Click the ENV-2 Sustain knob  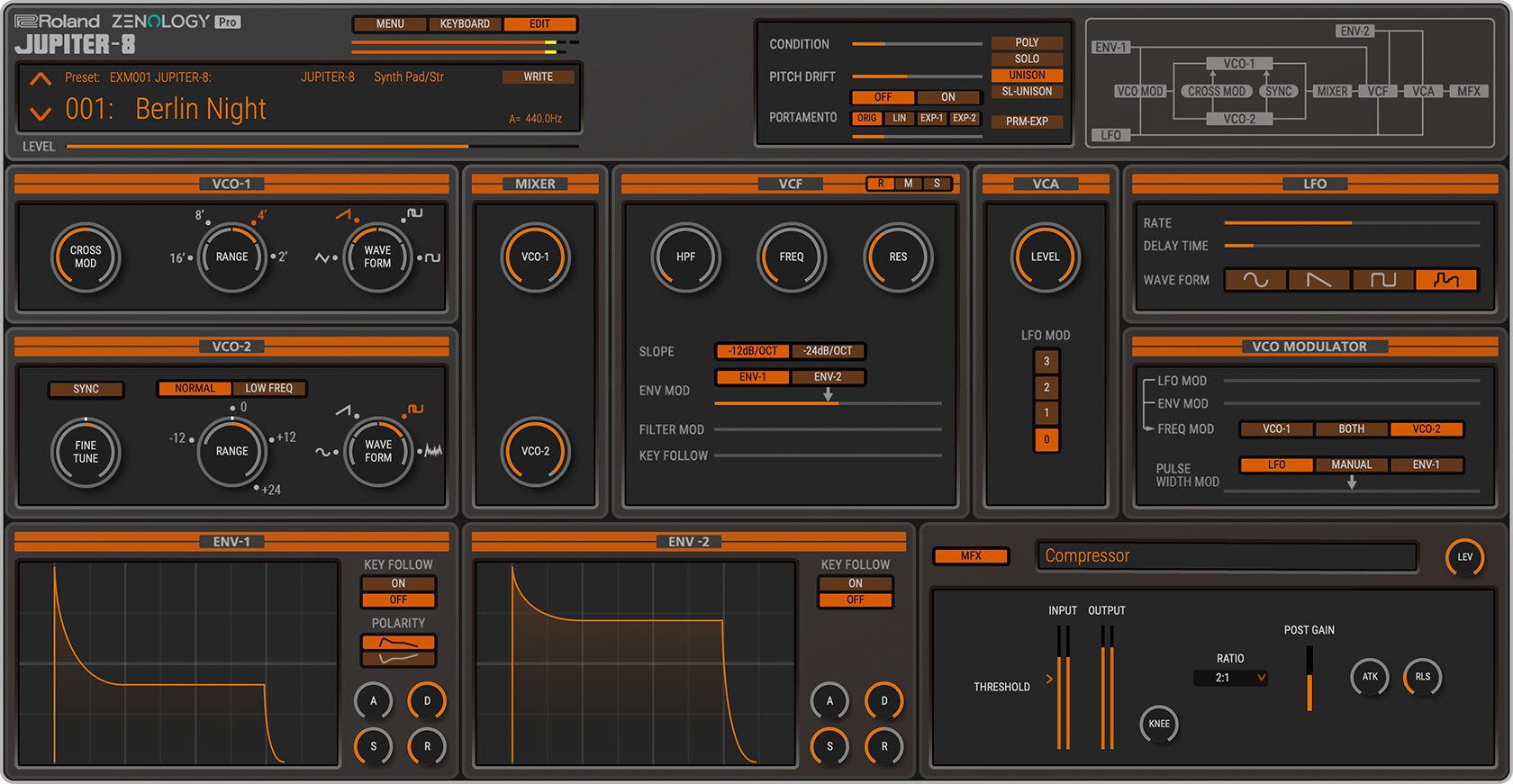pos(829,746)
